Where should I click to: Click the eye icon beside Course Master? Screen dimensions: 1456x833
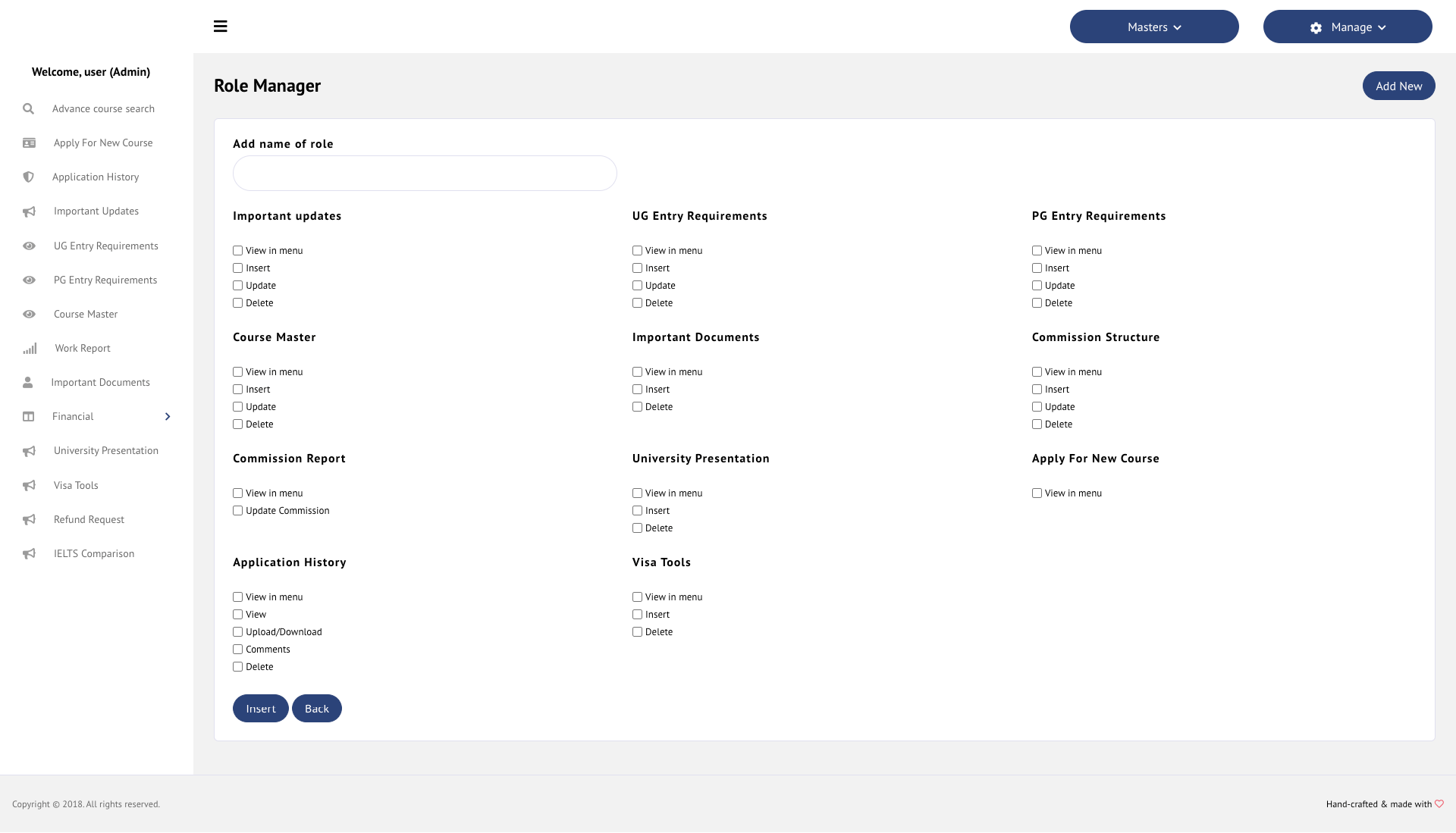[x=29, y=315]
